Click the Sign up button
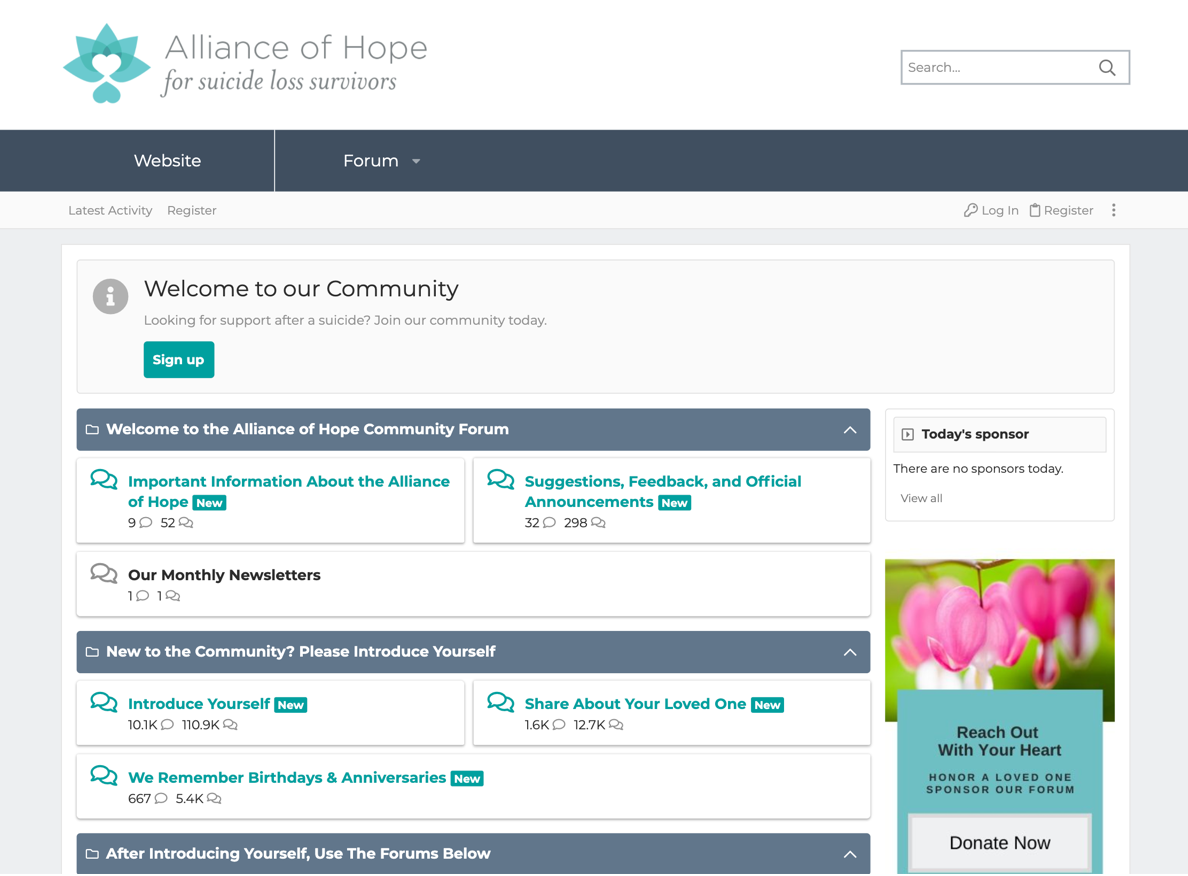The image size is (1188, 876). 178,359
